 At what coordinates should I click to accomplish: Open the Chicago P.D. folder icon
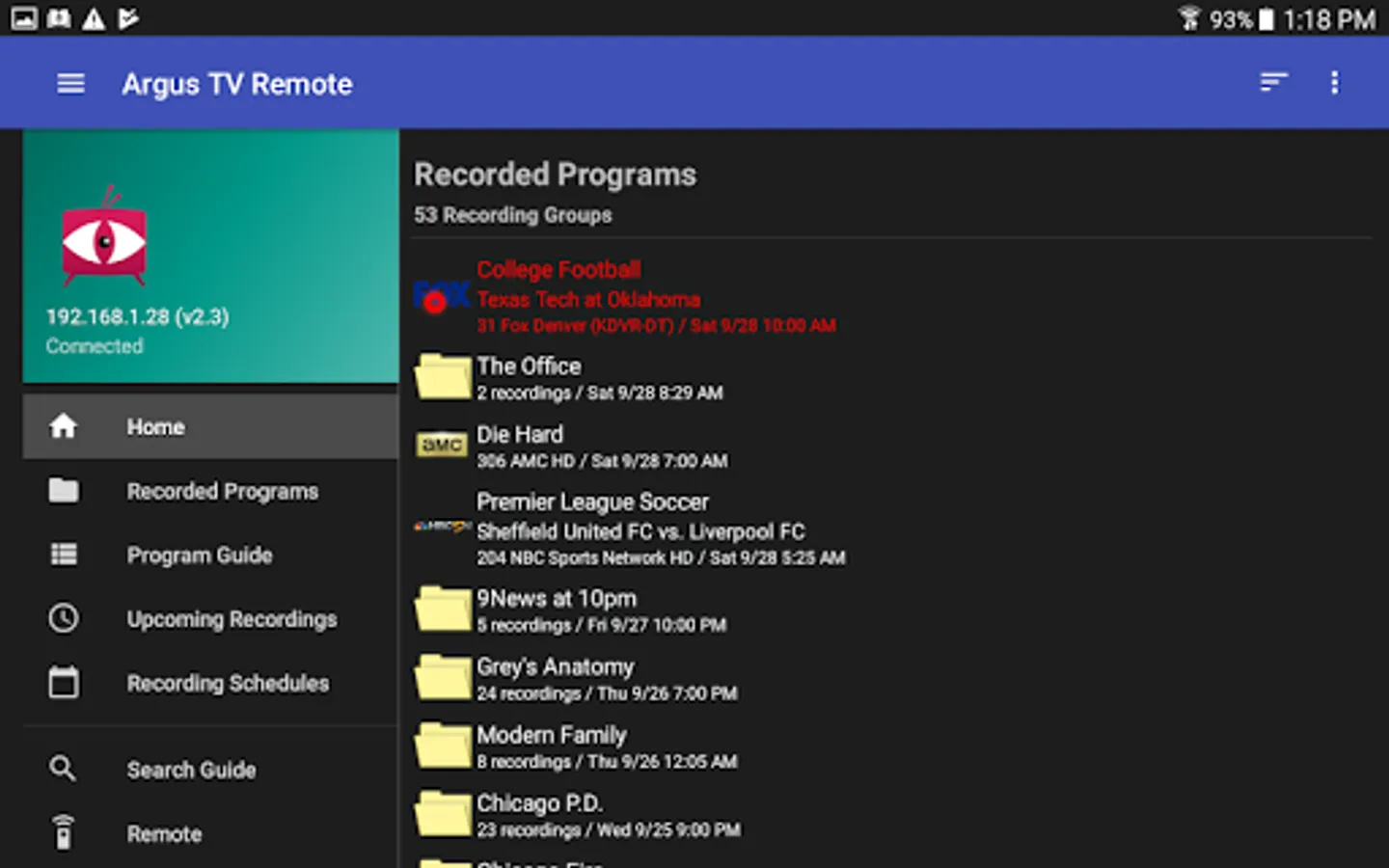443,814
